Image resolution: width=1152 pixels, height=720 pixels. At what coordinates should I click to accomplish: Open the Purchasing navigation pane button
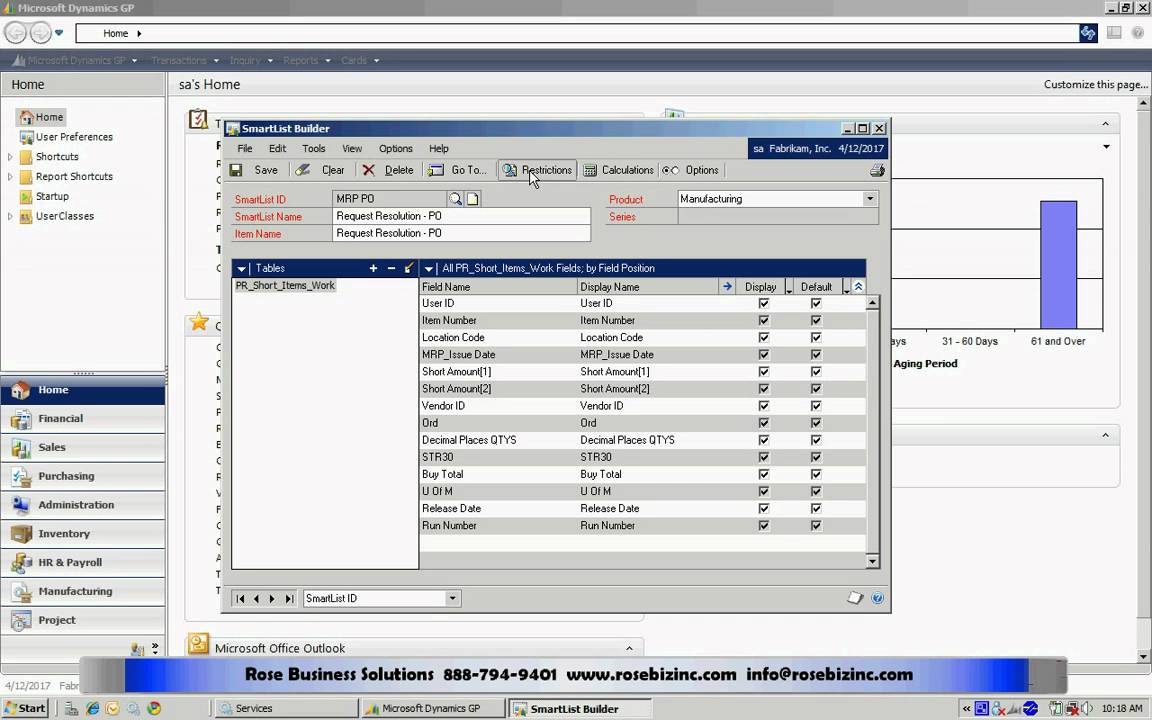83,476
